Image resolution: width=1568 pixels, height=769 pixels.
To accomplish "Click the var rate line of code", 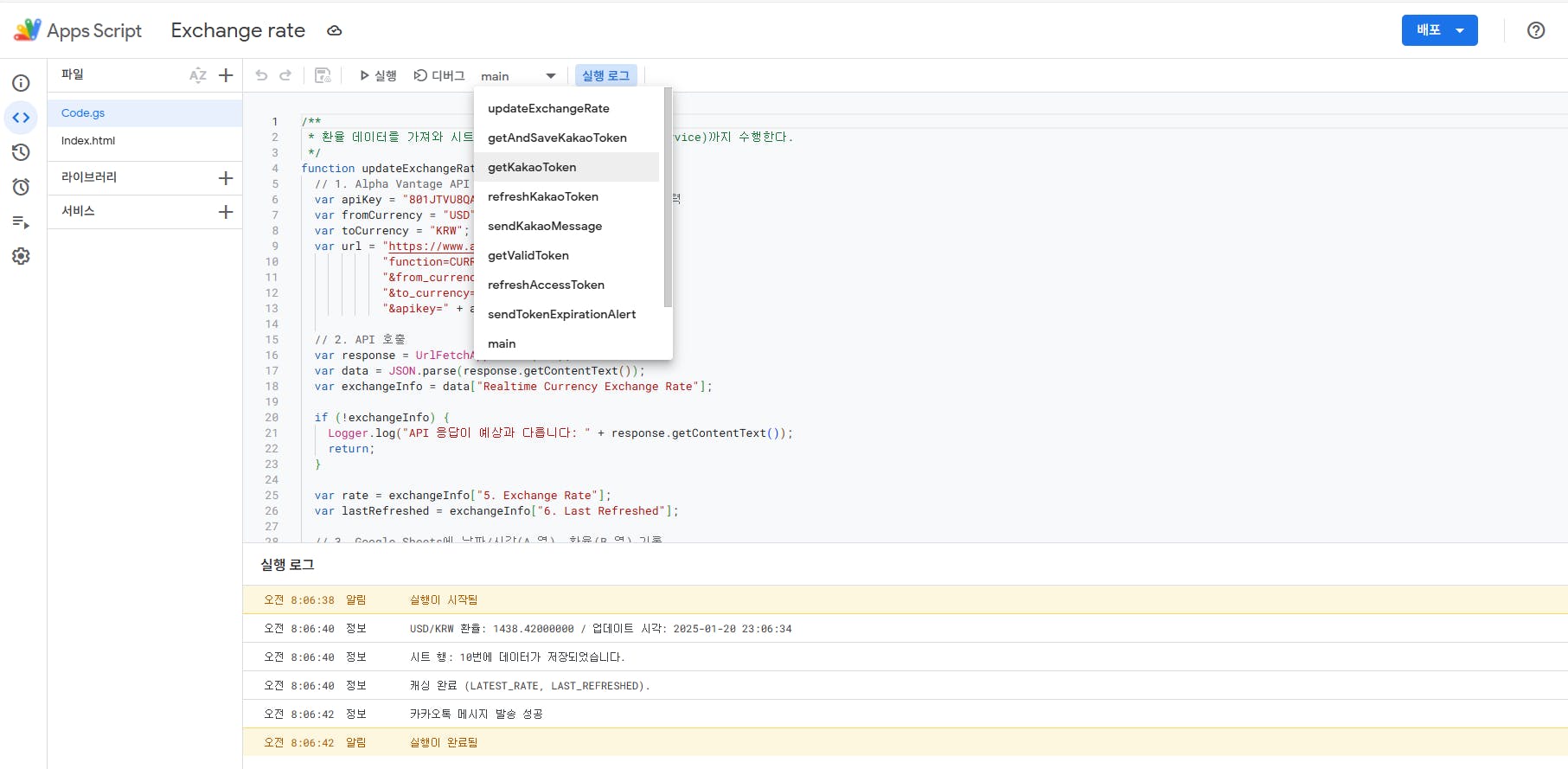I will coord(463,496).
